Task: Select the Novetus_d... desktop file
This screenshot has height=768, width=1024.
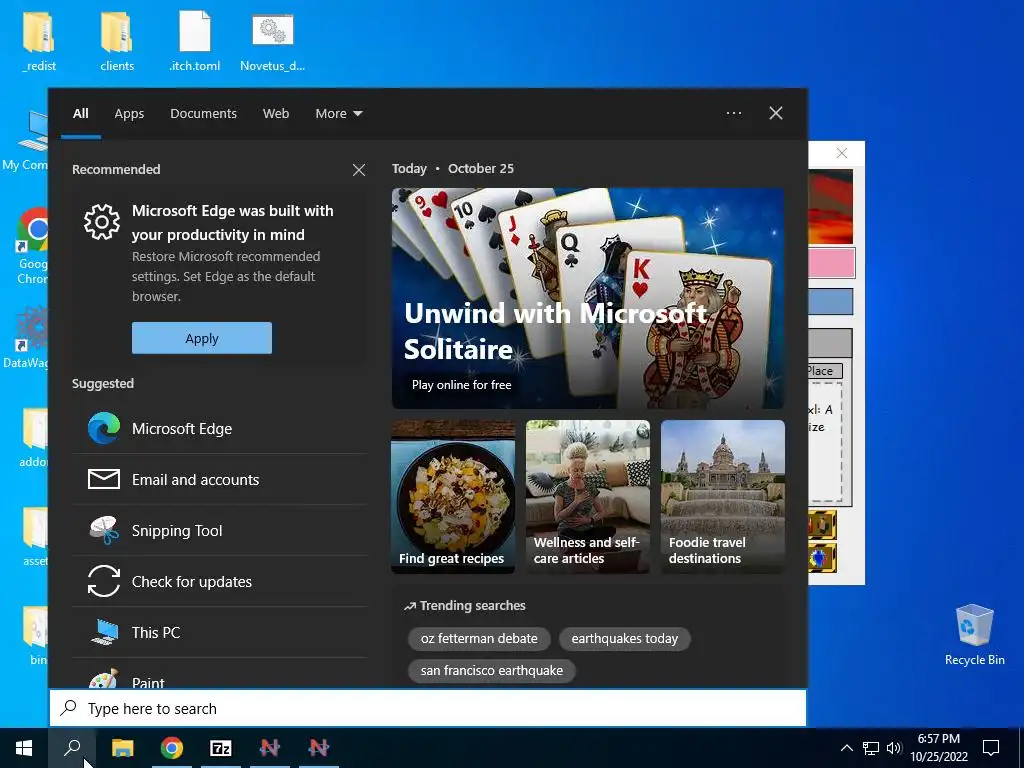Action: click(272, 40)
